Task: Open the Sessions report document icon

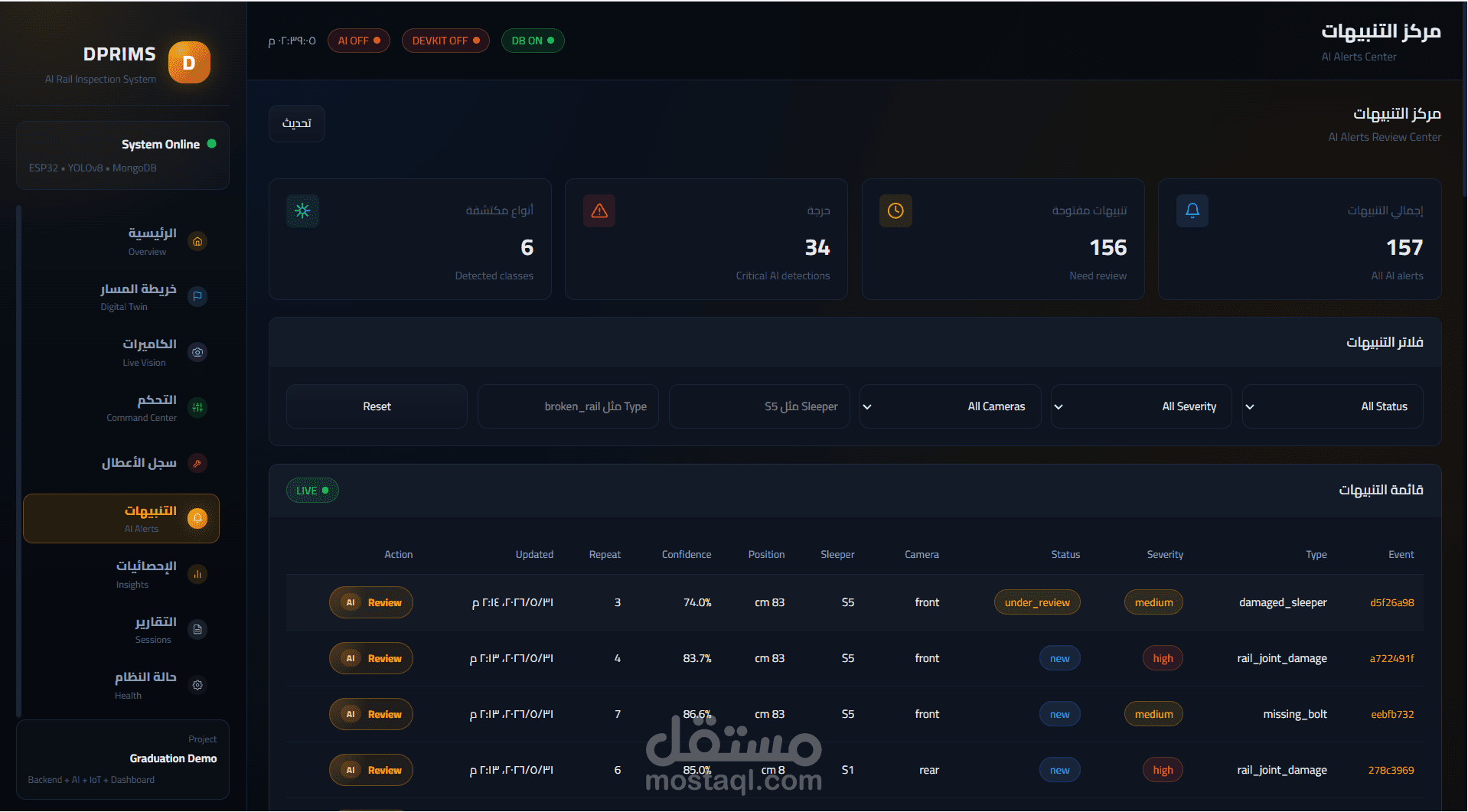Action: (197, 630)
